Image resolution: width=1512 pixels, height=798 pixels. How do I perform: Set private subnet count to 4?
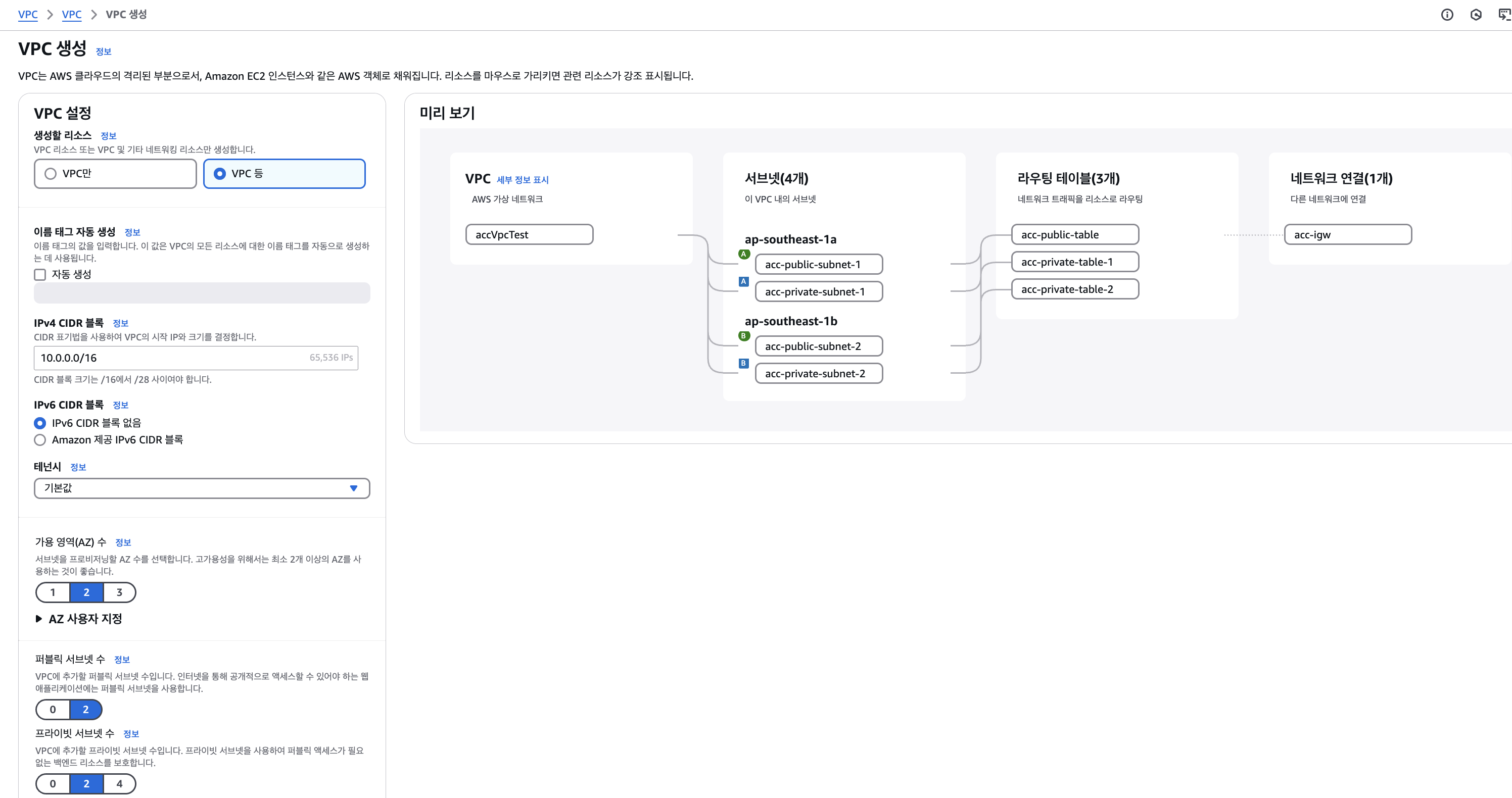pyautogui.click(x=119, y=784)
